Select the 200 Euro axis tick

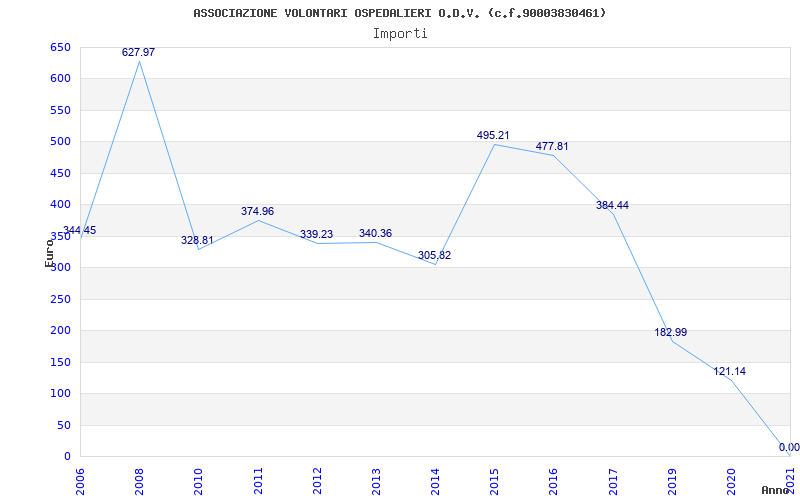60,331
